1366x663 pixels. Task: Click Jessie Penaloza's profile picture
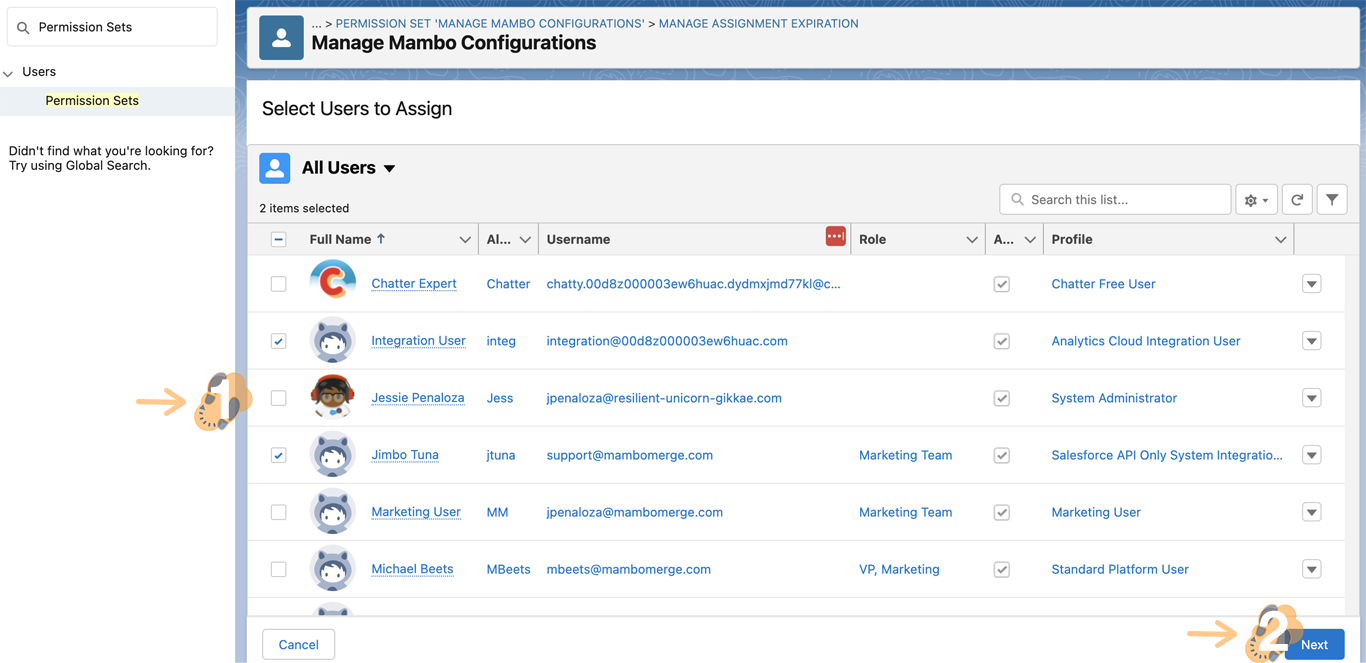(x=332, y=397)
